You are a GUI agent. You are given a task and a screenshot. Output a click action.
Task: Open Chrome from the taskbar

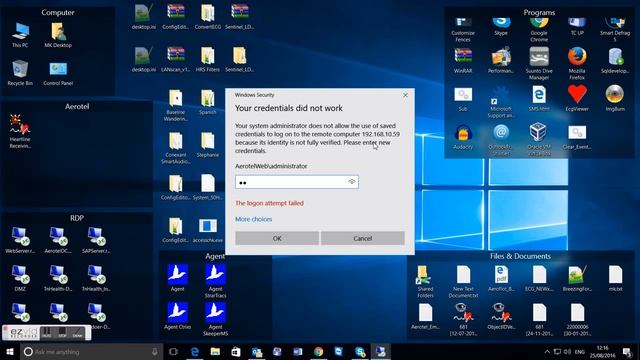318,351
